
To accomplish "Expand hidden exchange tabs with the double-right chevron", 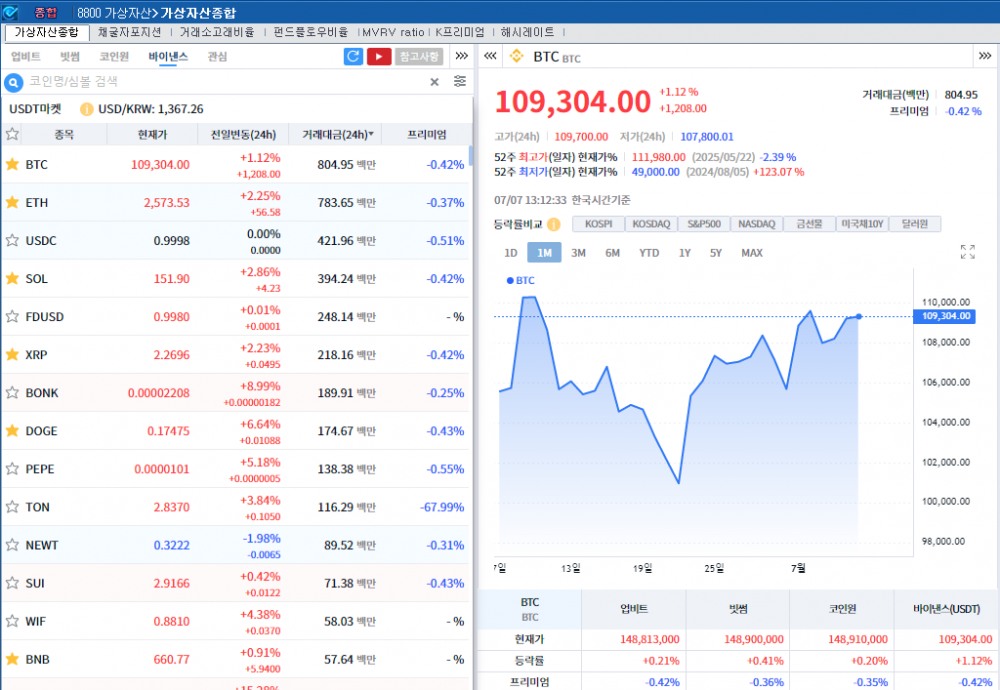I will [x=460, y=56].
